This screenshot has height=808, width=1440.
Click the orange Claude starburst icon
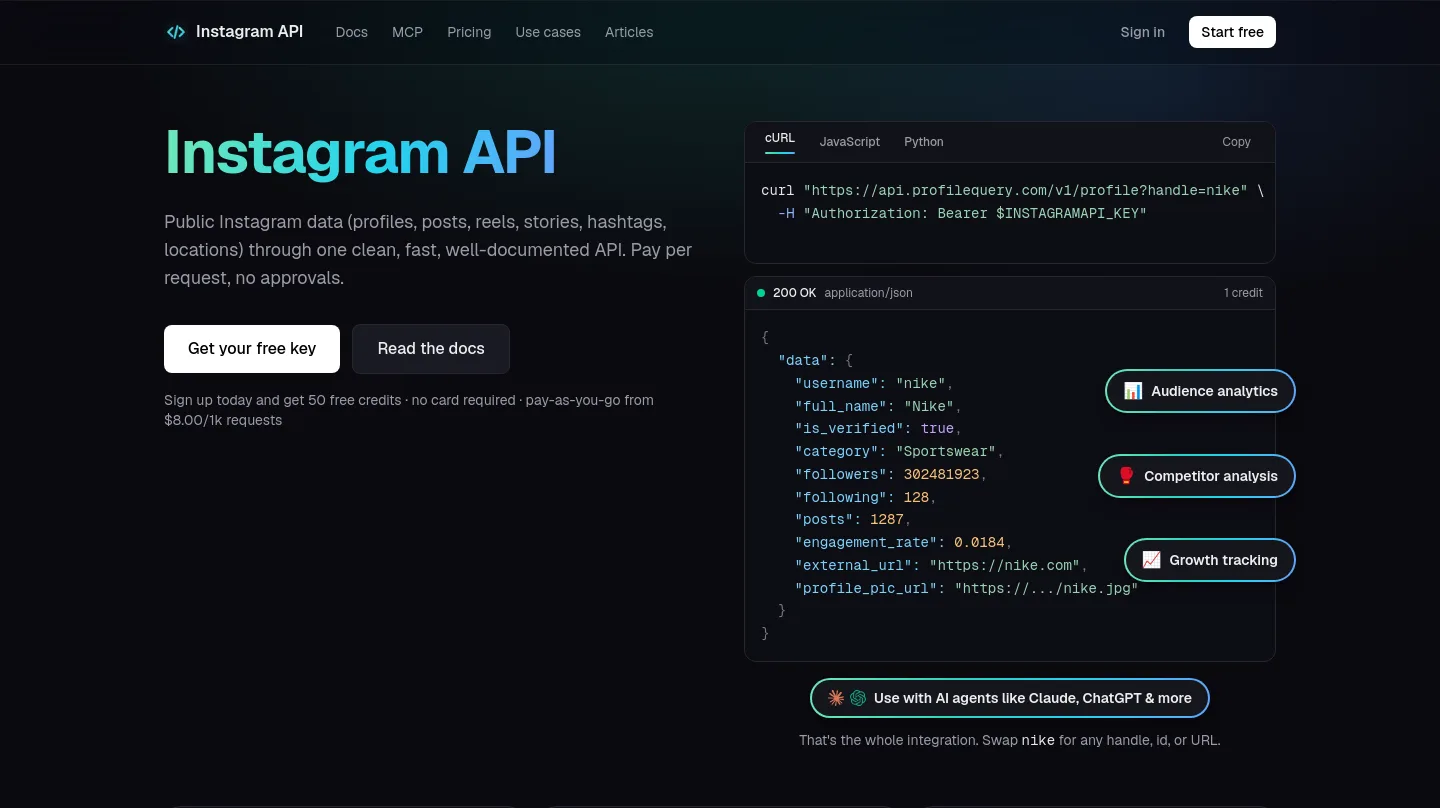(836, 698)
